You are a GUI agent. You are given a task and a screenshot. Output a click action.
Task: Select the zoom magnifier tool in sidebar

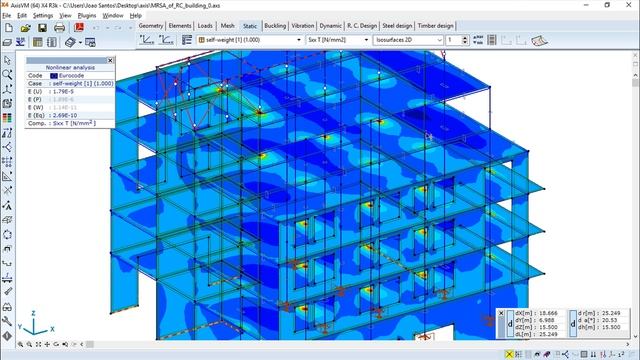point(7,75)
